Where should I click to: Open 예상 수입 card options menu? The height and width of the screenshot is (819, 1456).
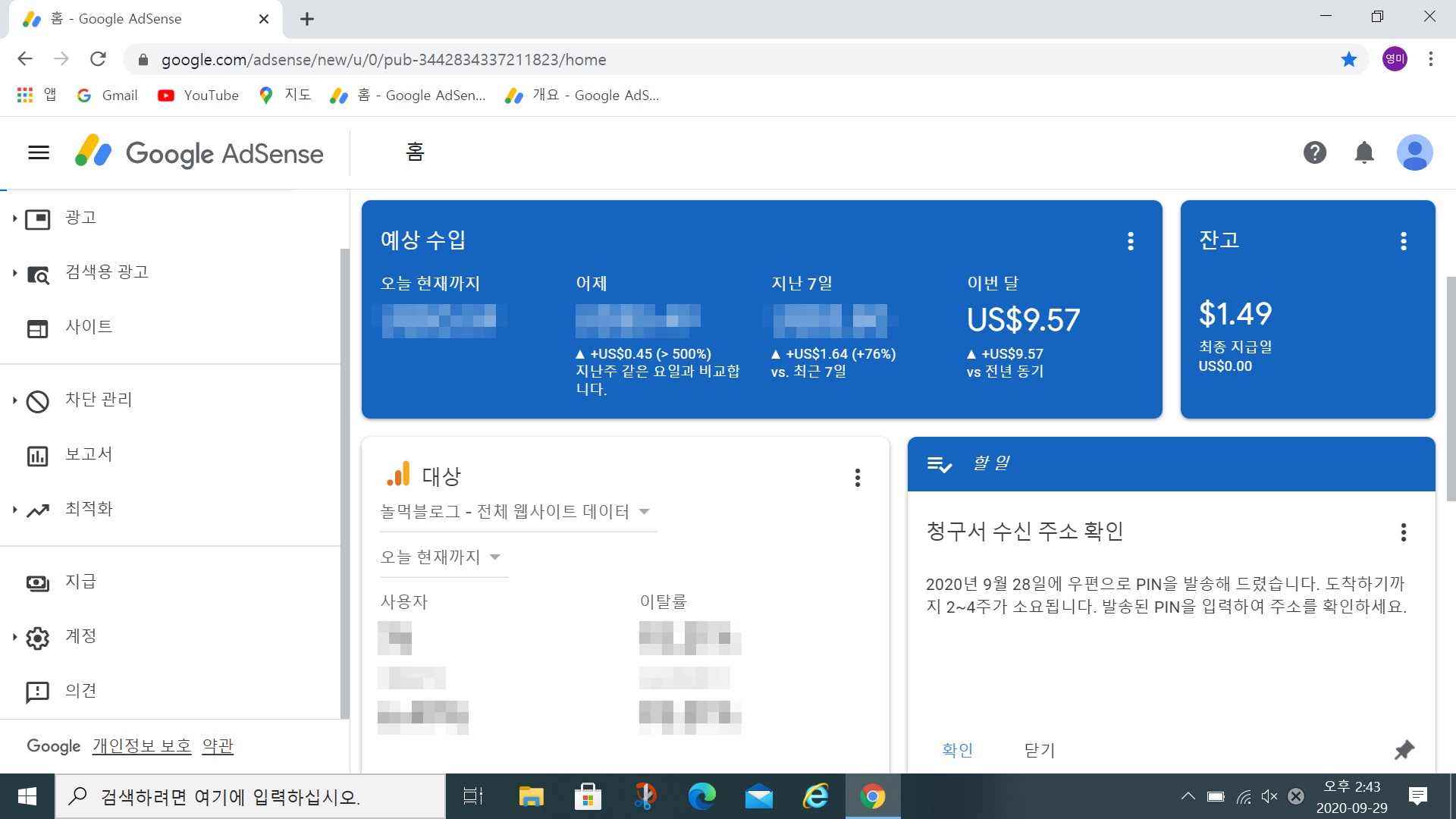click(1130, 241)
